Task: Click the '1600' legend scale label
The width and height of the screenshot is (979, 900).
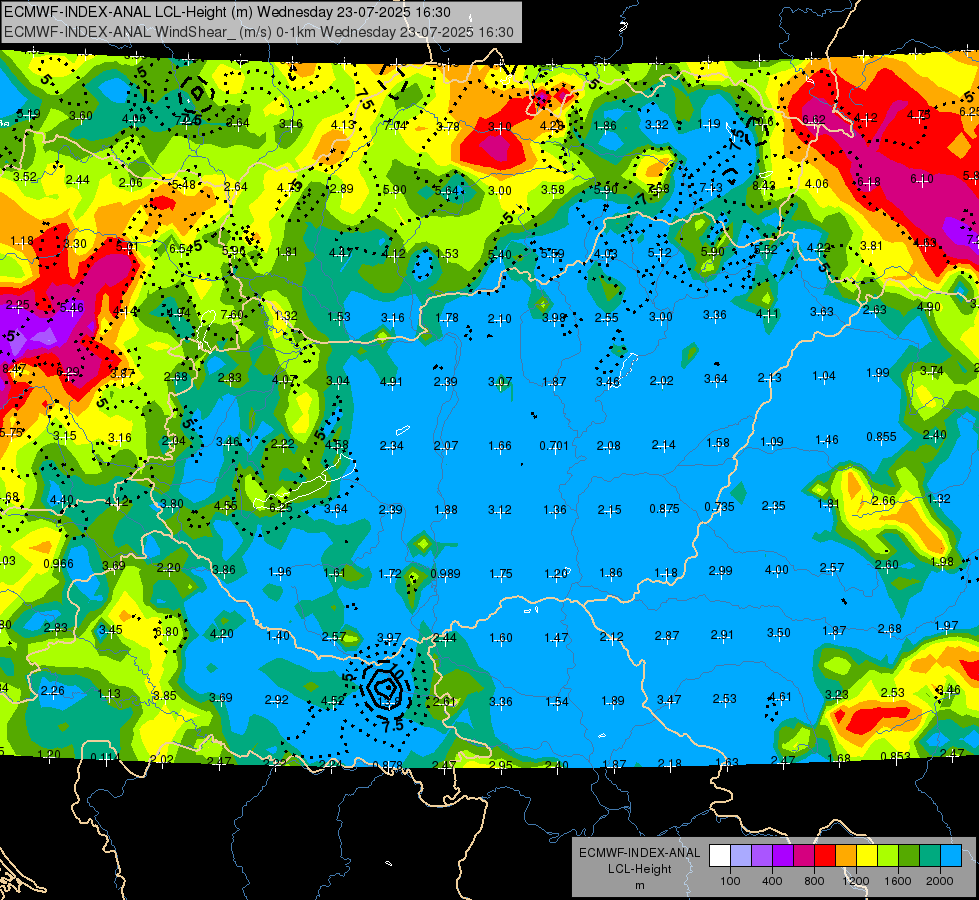Action: 898,881
